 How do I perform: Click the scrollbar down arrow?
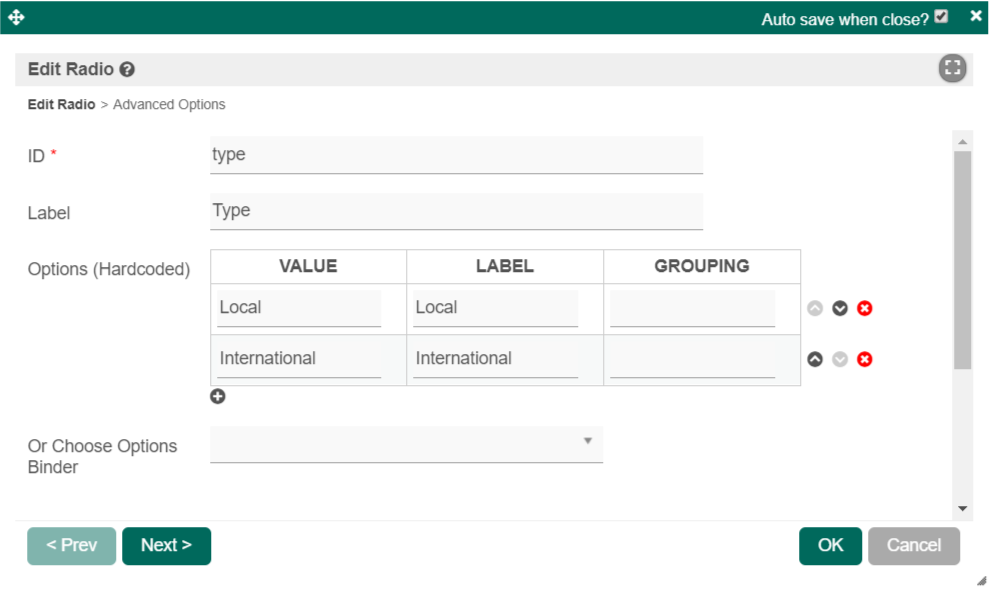[962, 509]
